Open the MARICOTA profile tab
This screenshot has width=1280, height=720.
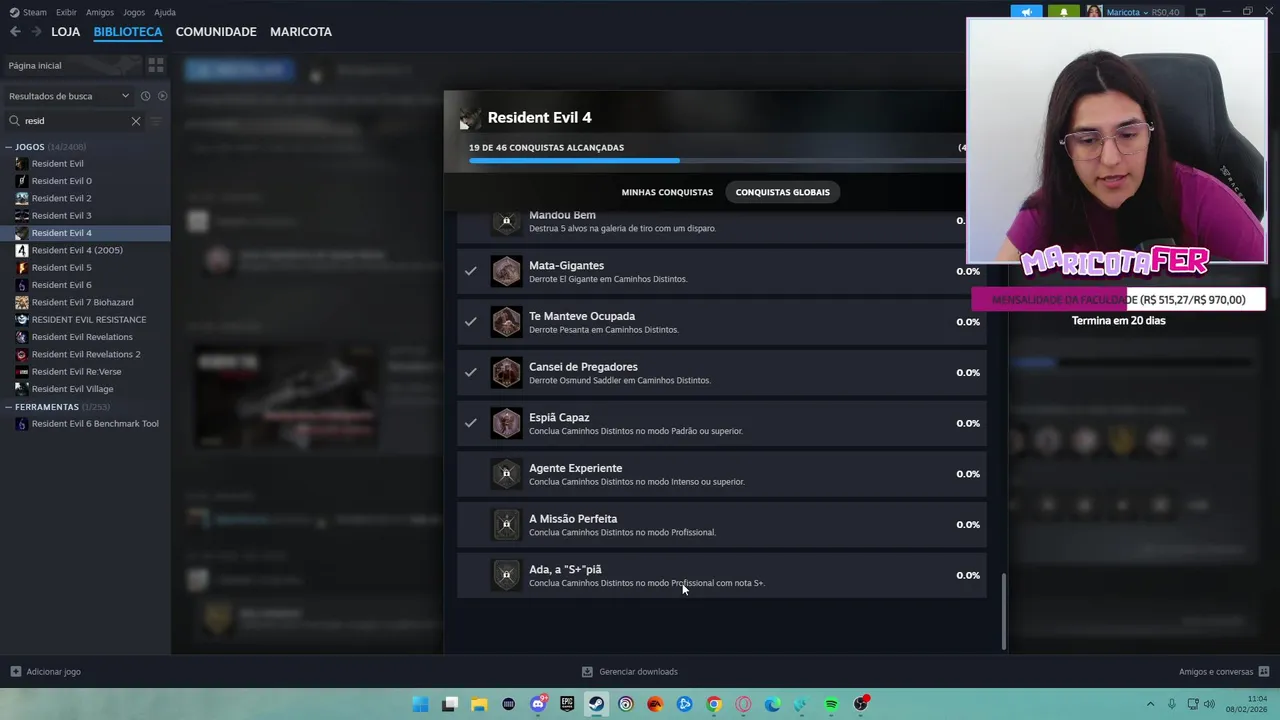301,32
